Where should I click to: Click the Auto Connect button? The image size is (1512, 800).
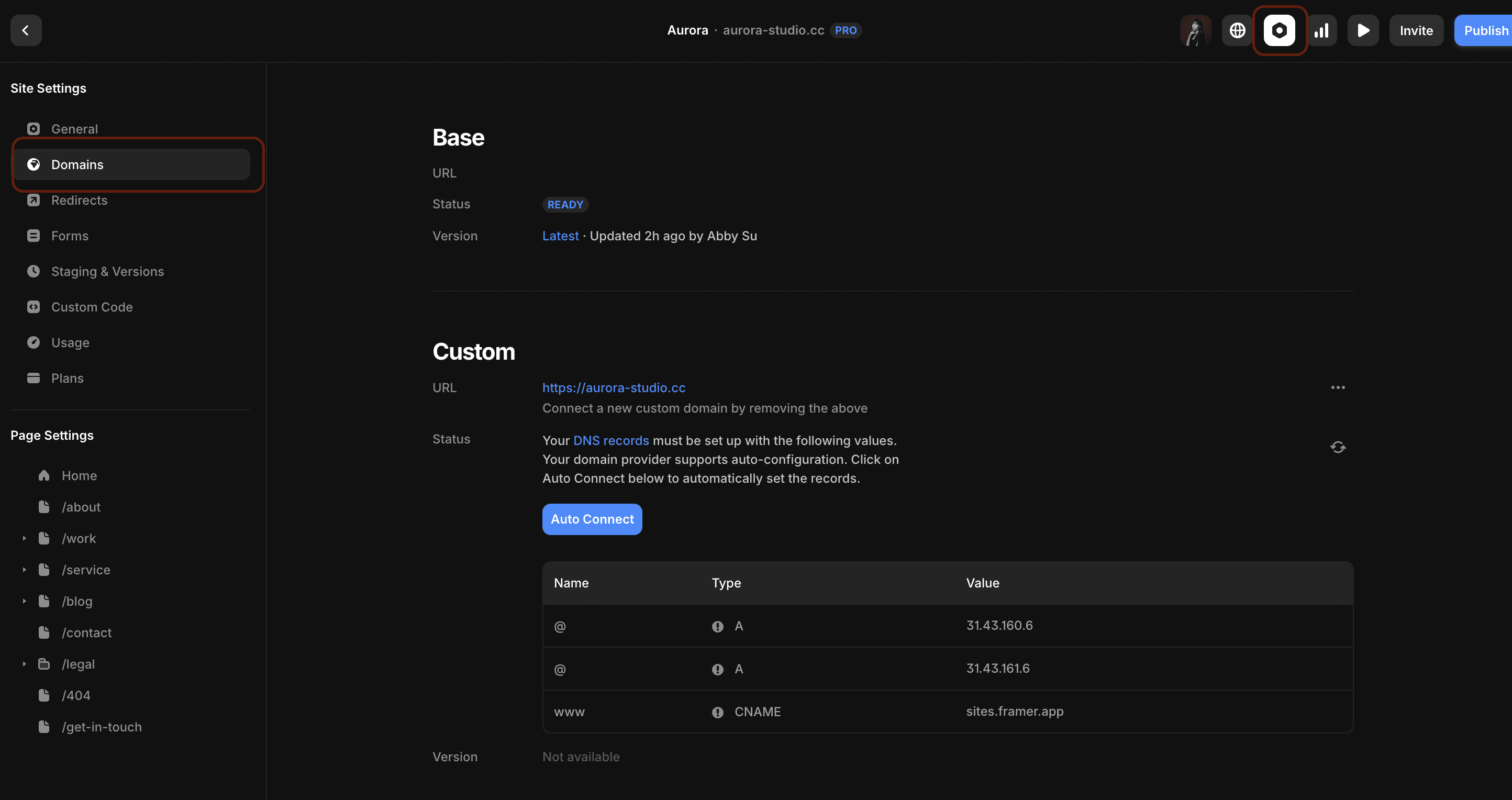(x=592, y=519)
